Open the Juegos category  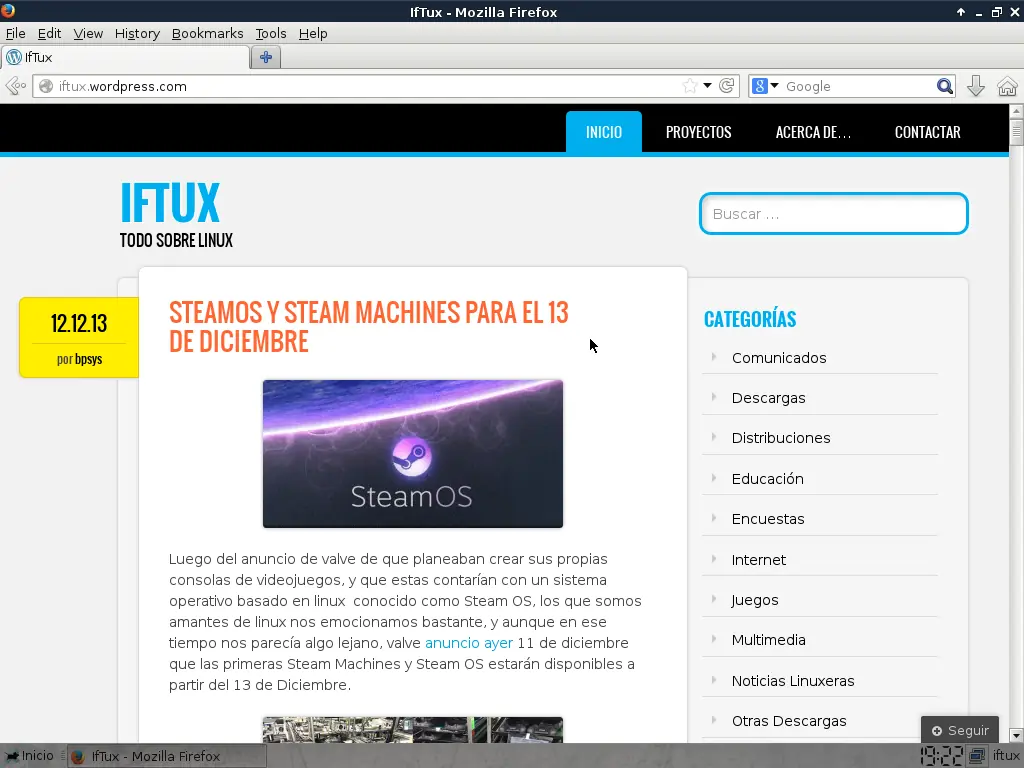755,600
